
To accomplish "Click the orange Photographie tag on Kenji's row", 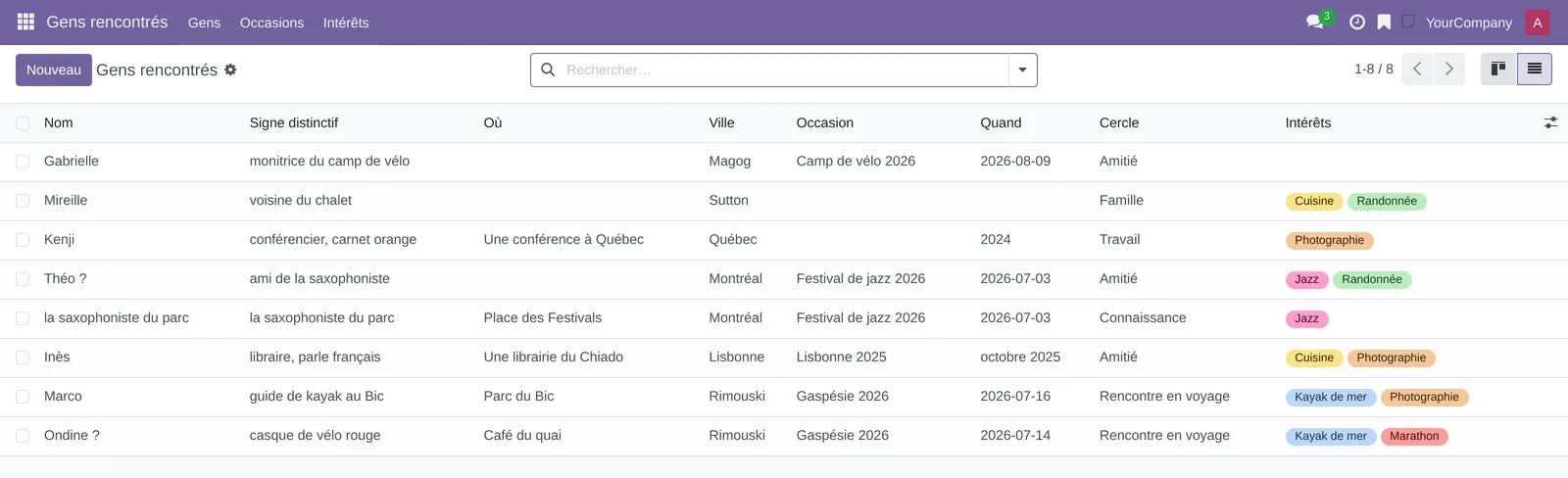I will coord(1329,240).
